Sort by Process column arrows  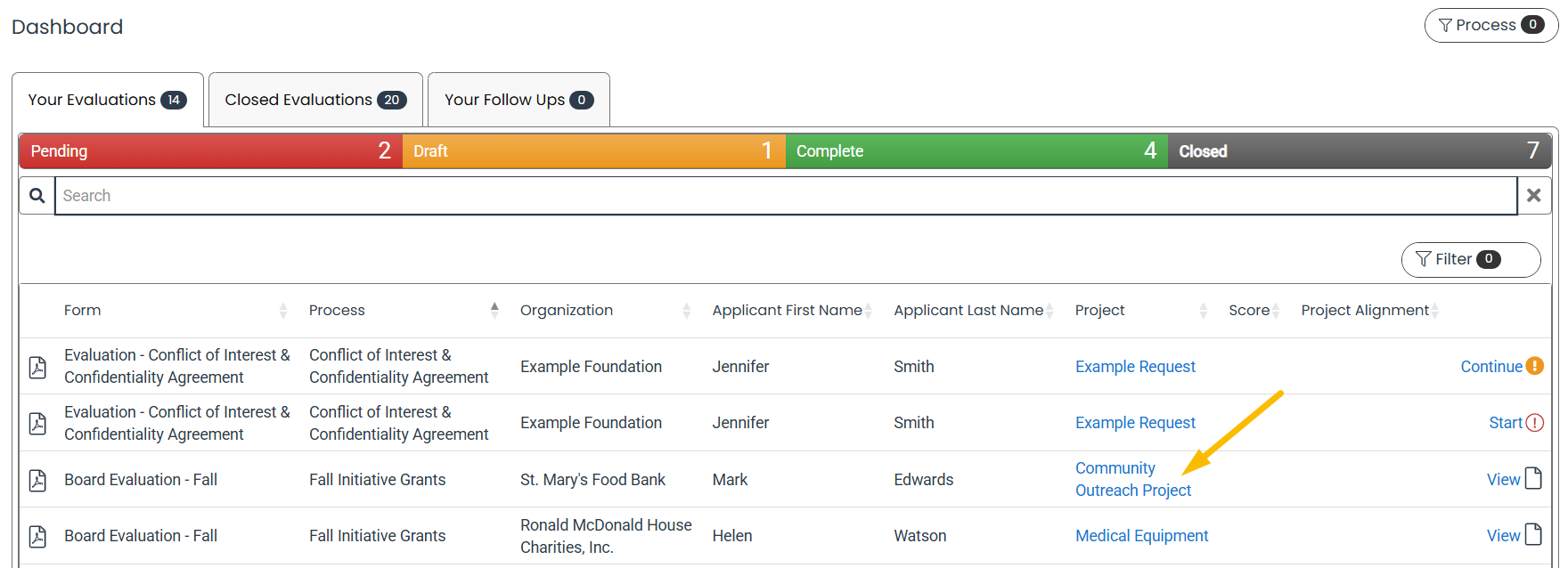tap(494, 310)
